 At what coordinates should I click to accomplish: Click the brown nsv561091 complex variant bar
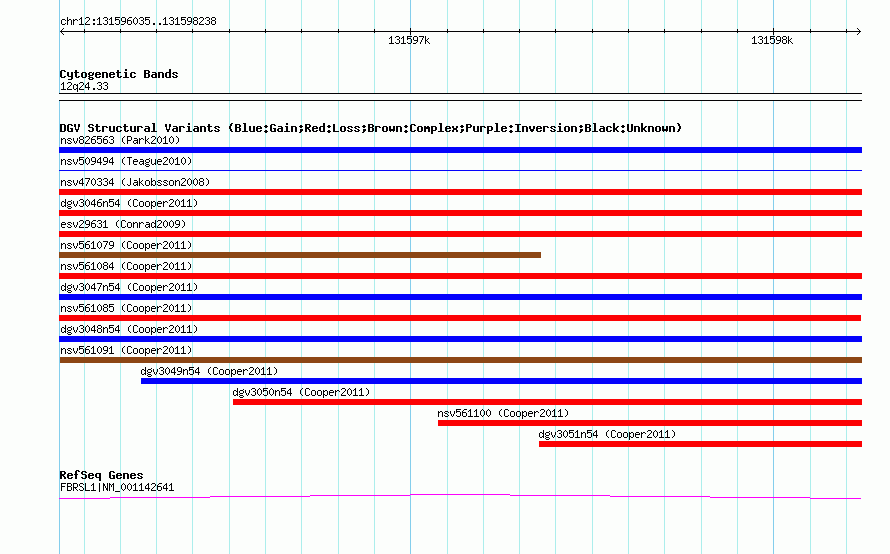(x=460, y=360)
